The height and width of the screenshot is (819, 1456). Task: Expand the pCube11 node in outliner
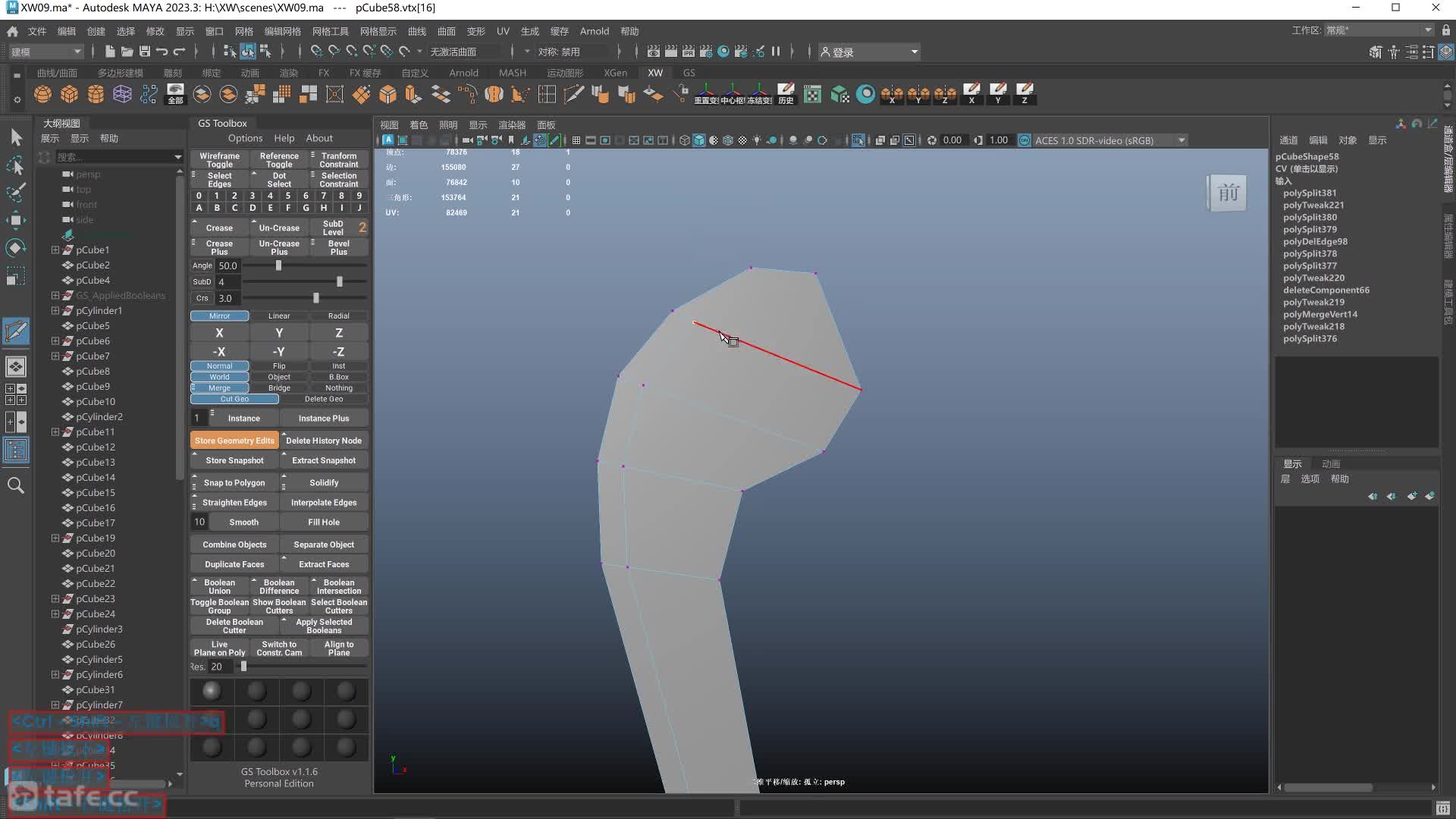[55, 431]
